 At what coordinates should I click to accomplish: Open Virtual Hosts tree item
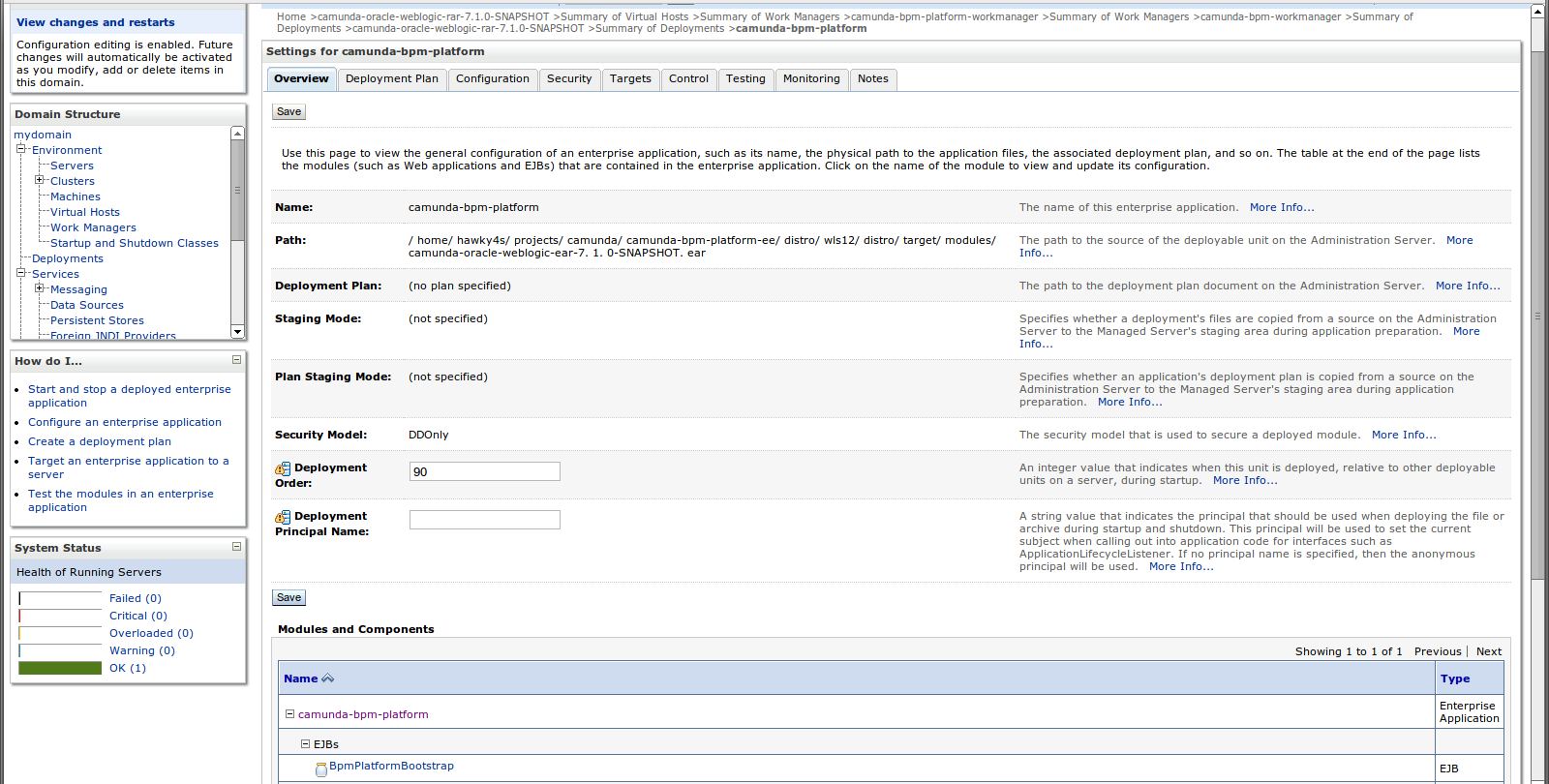tap(85, 212)
